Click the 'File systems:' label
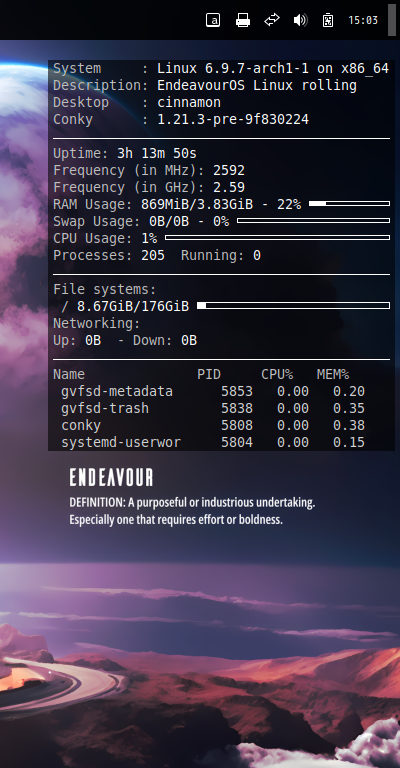 pos(105,289)
